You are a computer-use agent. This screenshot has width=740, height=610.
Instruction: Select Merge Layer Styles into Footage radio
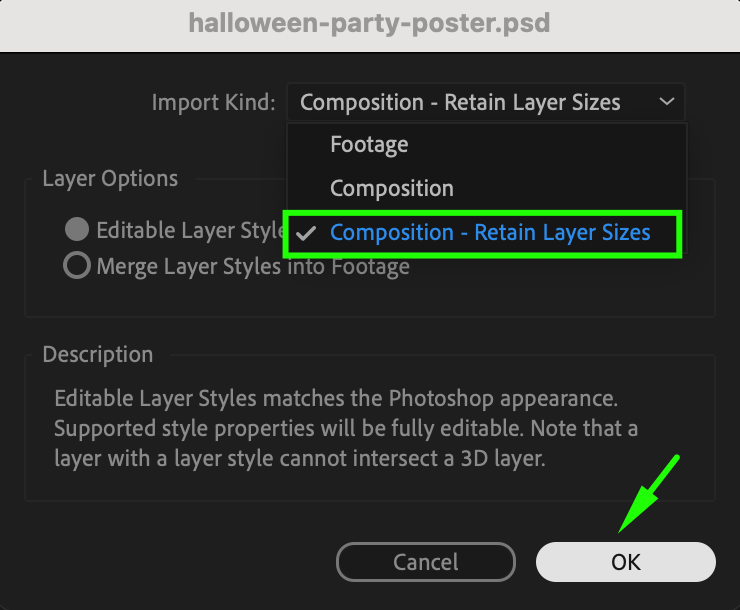(76, 266)
